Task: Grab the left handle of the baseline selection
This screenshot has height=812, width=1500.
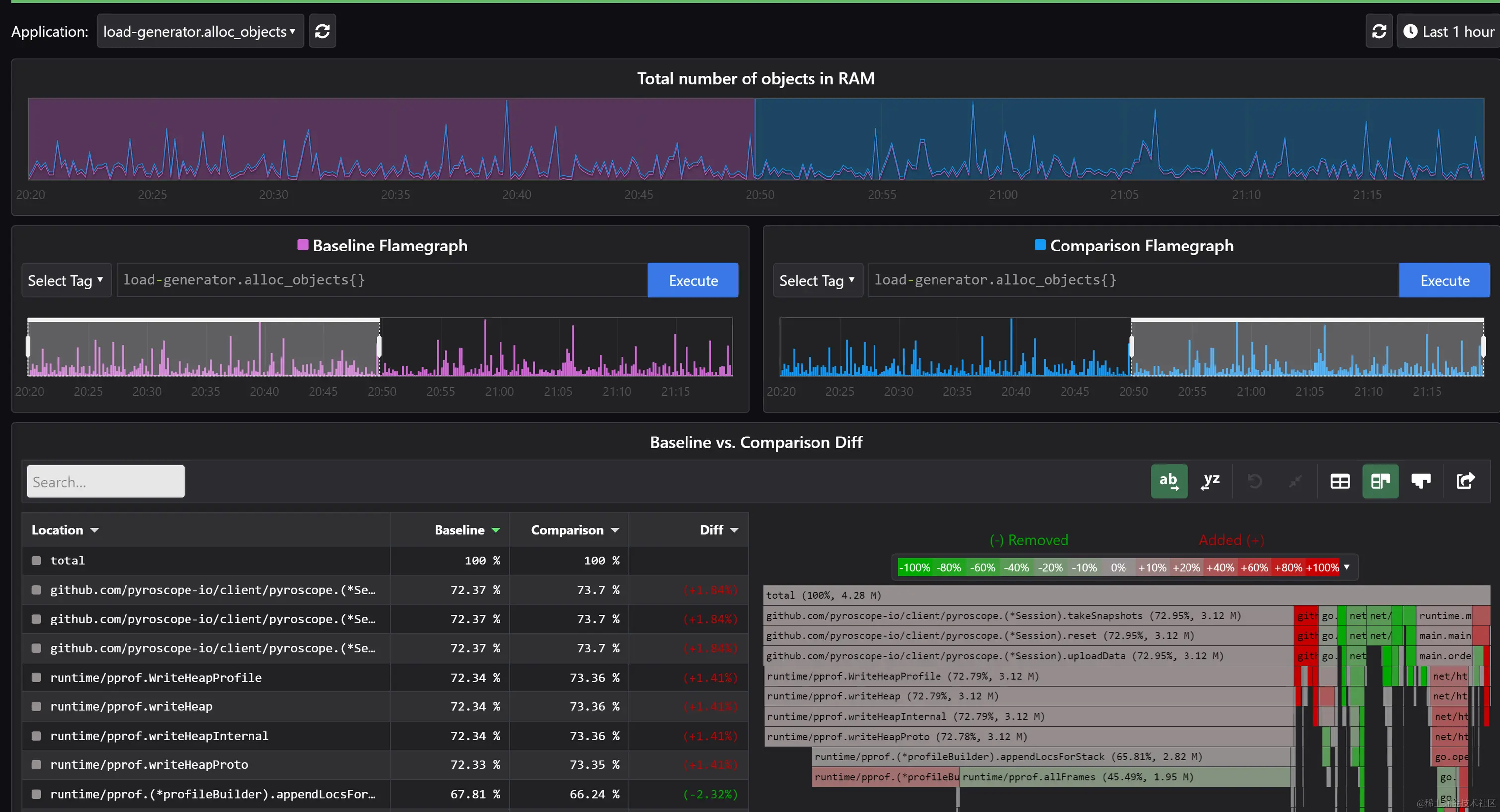Action: [x=28, y=347]
